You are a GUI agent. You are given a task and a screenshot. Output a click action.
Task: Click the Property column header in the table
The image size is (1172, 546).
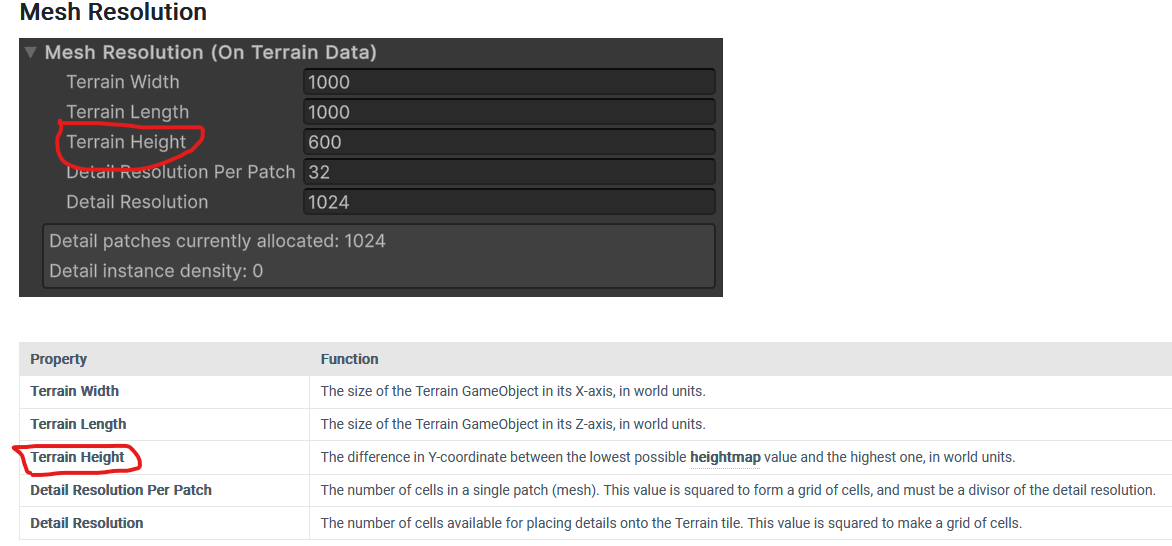(58, 359)
